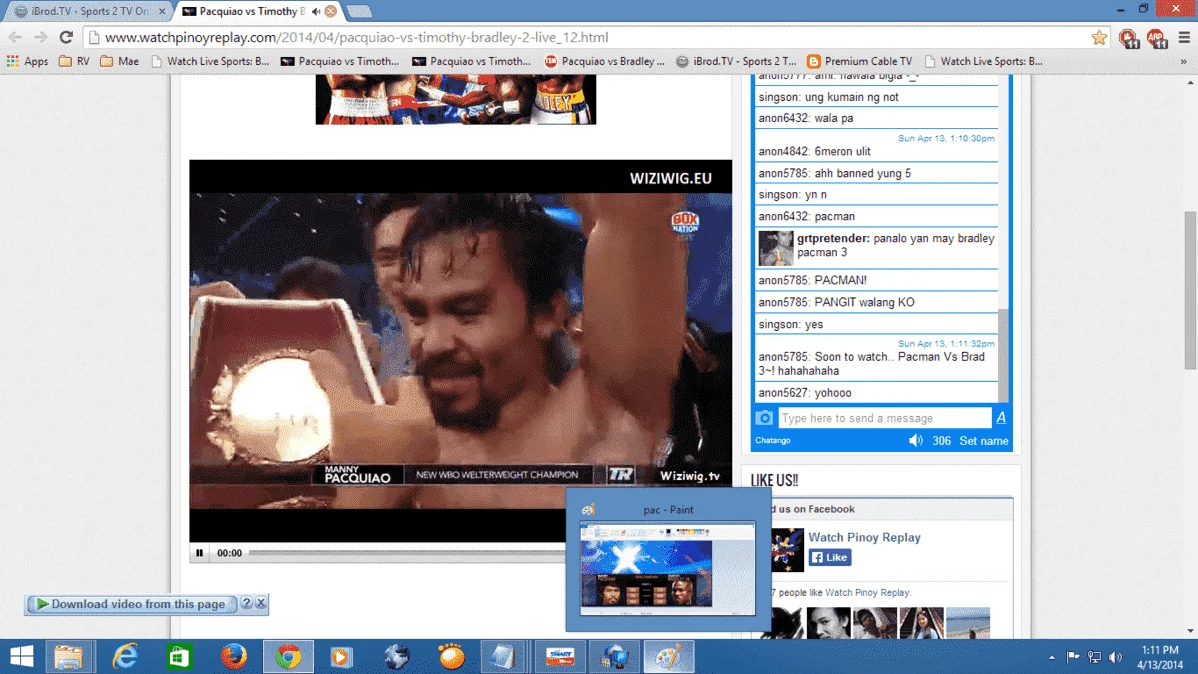Bookmark this page with the star icon

tap(1099, 37)
